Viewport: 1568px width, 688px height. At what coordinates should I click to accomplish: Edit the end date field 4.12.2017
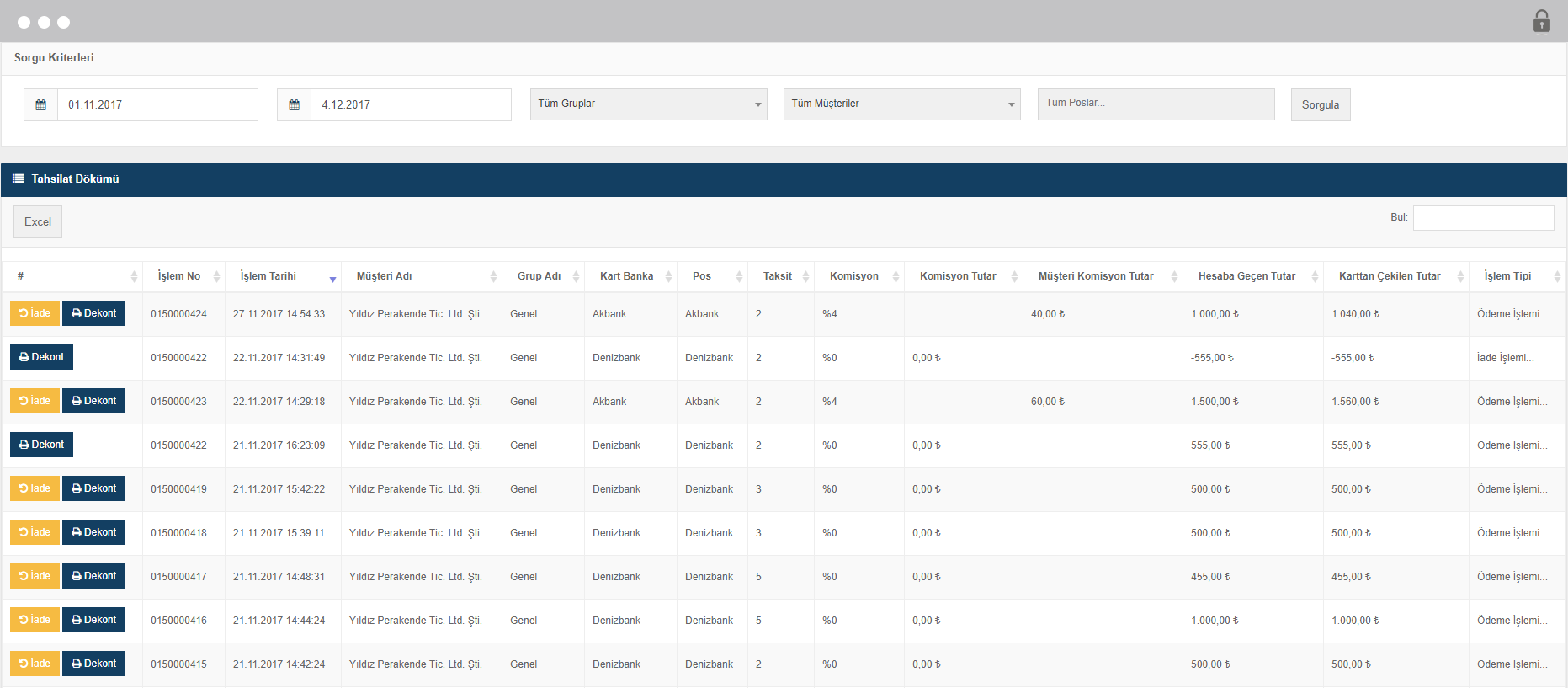coord(411,105)
